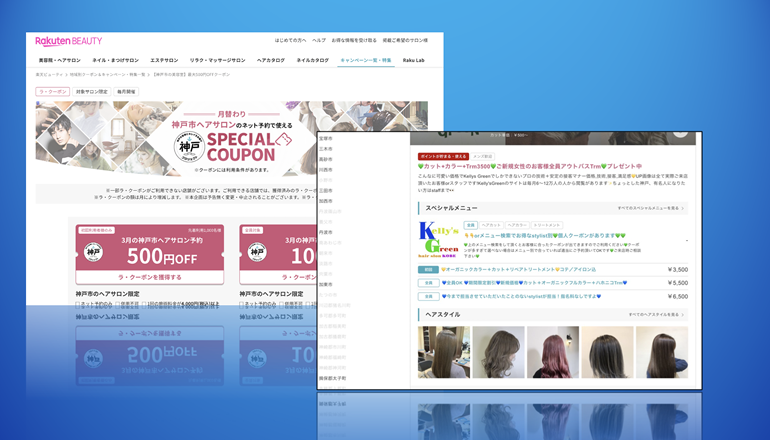770x440 pixels.
Task: Open すべてのヘアスタイルを見る link
Action: [657, 314]
